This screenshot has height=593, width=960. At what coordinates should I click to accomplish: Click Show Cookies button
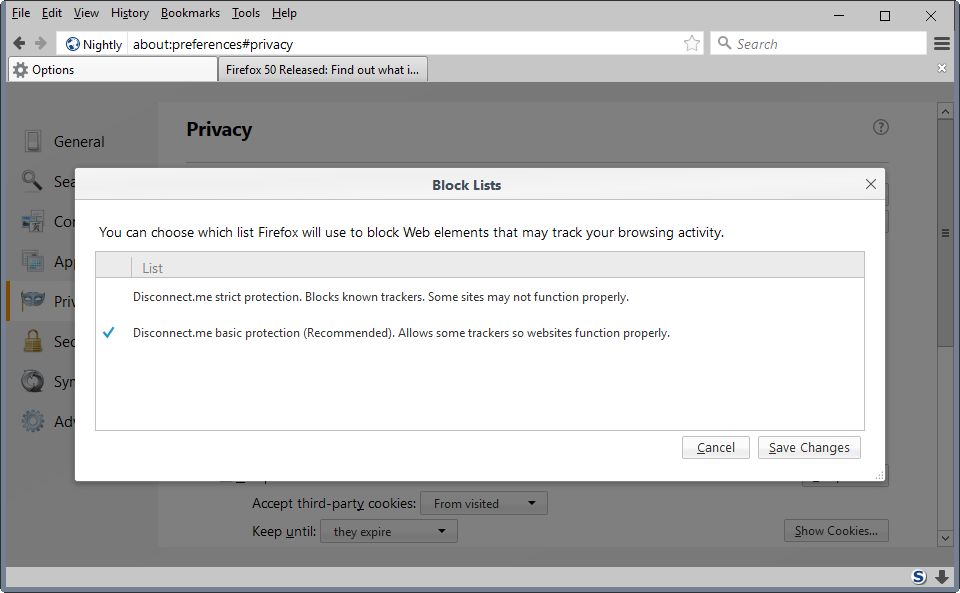[836, 531]
